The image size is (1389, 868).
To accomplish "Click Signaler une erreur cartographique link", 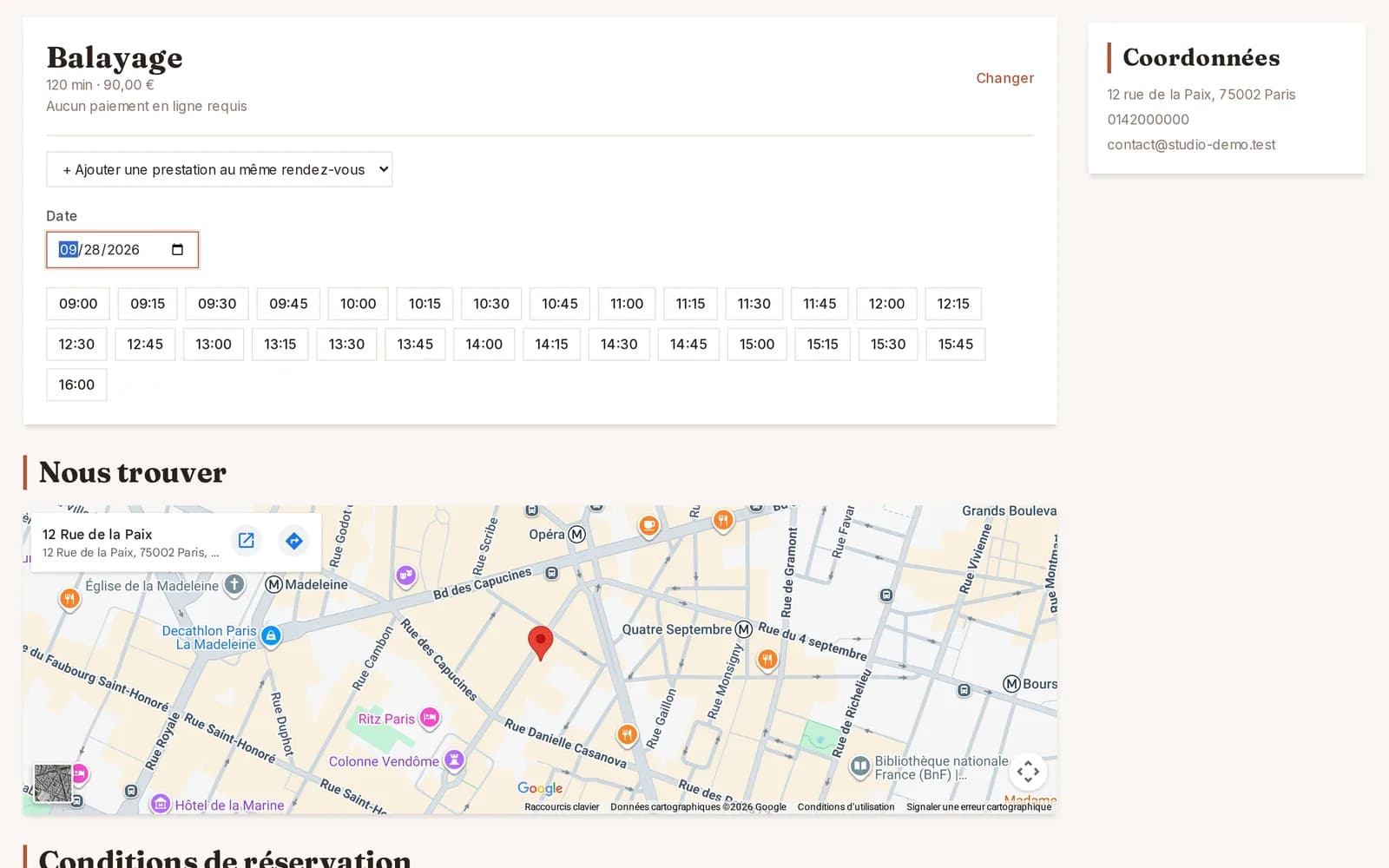I will pos(978,807).
